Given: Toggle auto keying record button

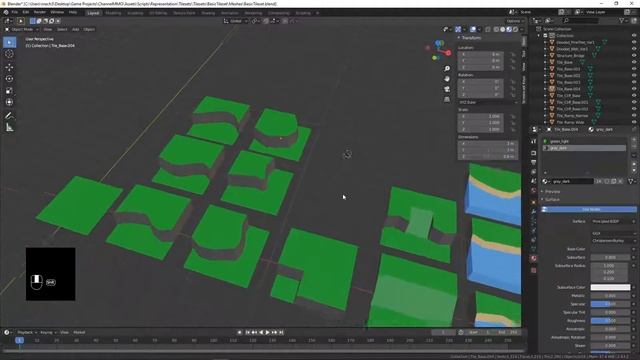Looking at the screenshot, I should [240, 333].
